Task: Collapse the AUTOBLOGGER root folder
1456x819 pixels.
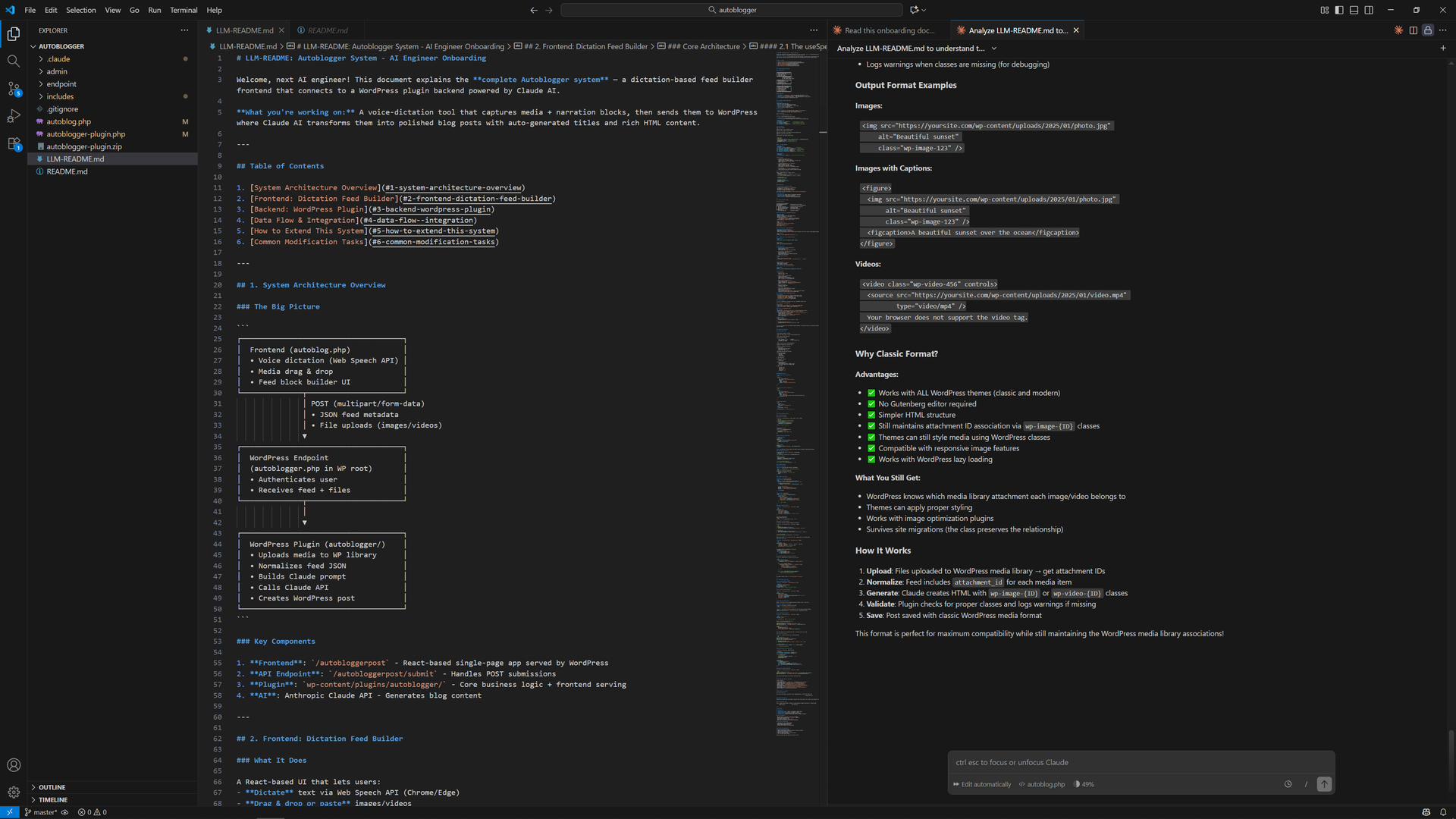Action: (x=112, y=46)
